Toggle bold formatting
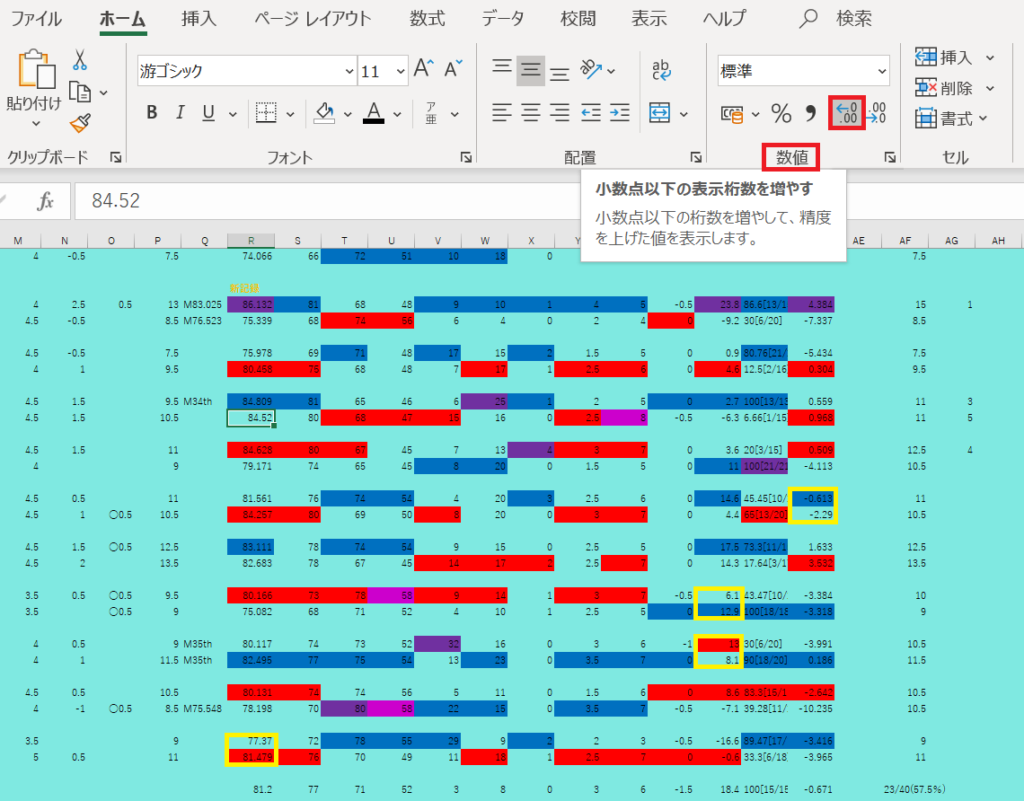The image size is (1024, 801). 152,112
